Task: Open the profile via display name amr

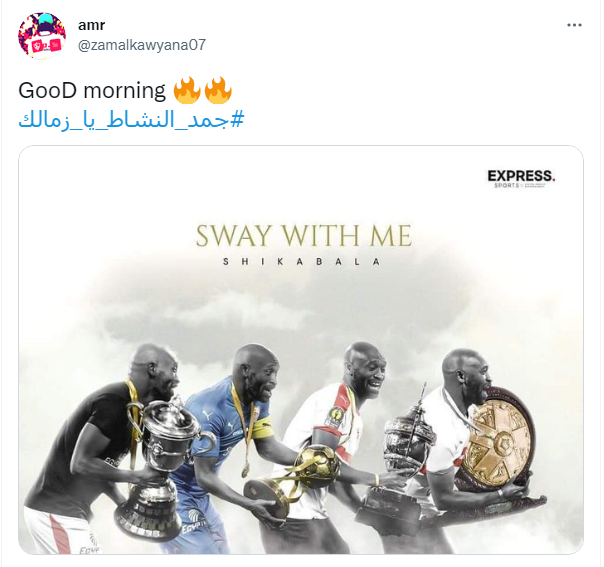Action: 91,25
